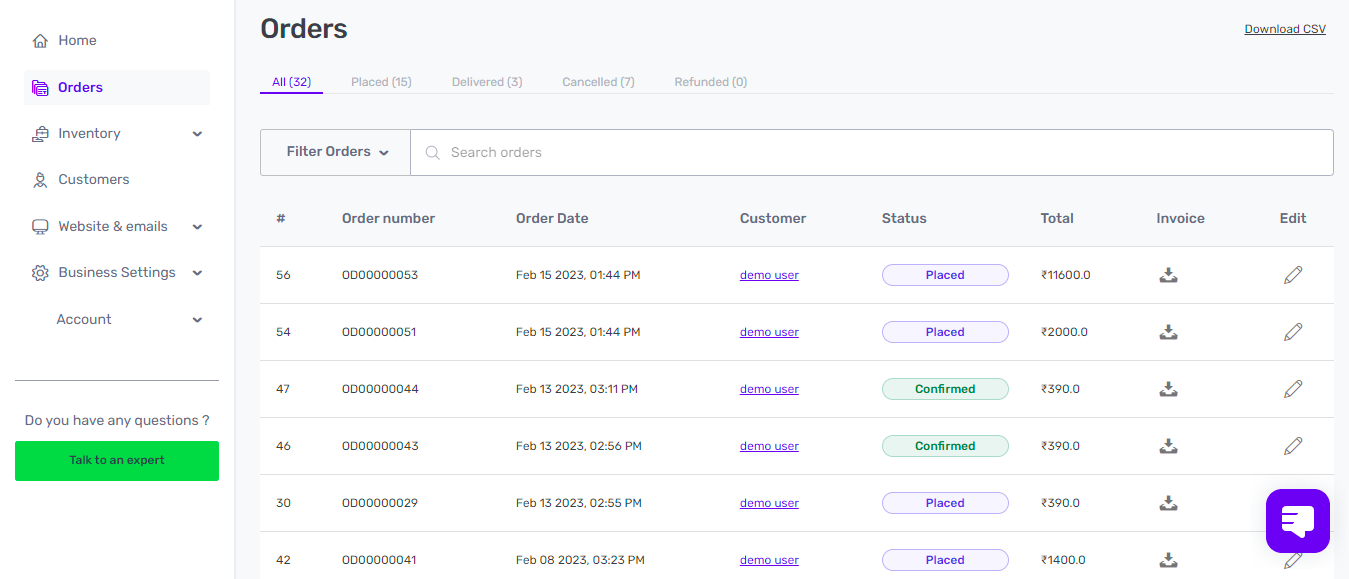Click the Customers person icon

pos(40,180)
